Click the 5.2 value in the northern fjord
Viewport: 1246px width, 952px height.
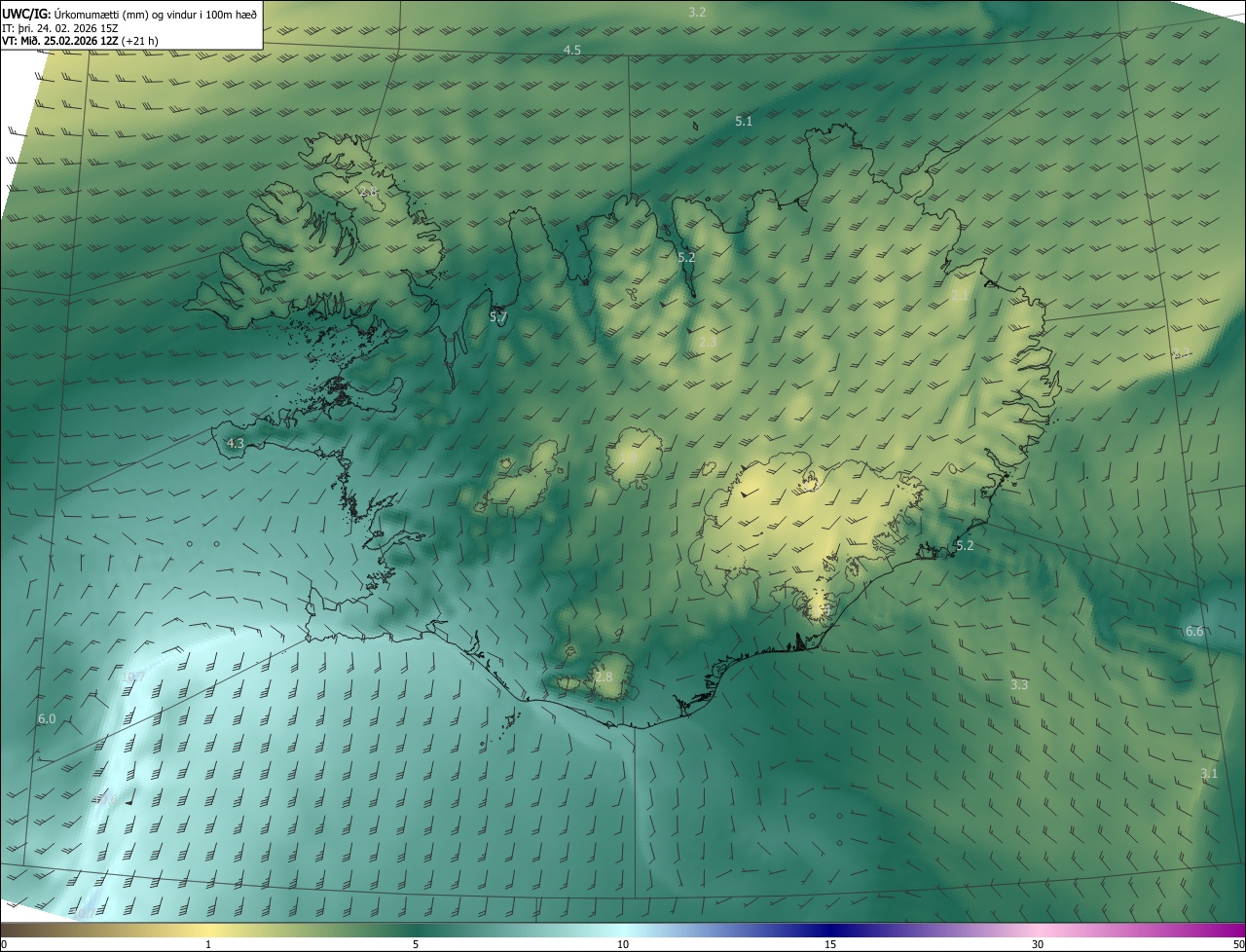686,257
